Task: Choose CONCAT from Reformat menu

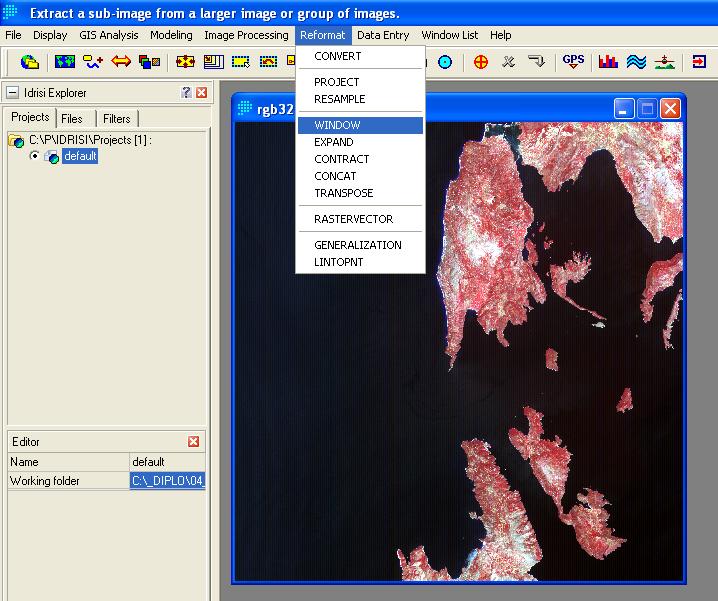Action: click(x=360, y=176)
